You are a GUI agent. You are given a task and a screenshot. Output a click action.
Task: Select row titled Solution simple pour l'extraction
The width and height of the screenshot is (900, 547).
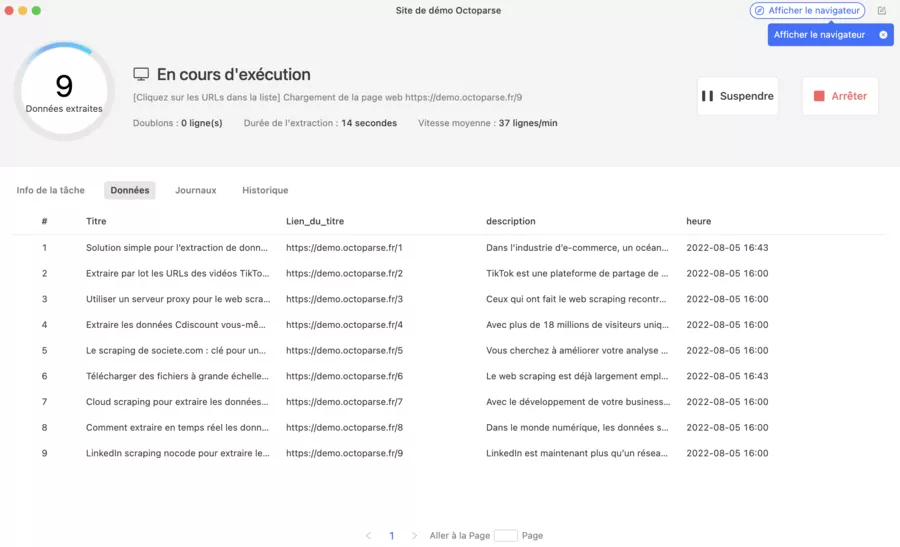(x=448, y=248)
